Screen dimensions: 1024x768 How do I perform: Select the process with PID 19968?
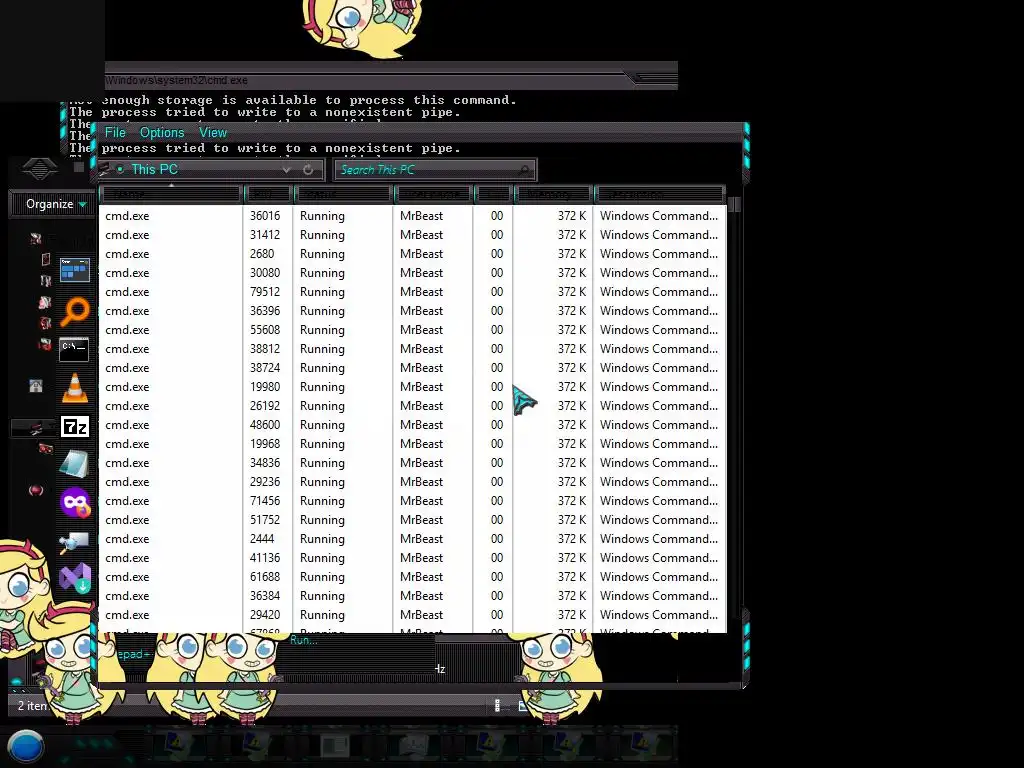(x=413, y=443)
